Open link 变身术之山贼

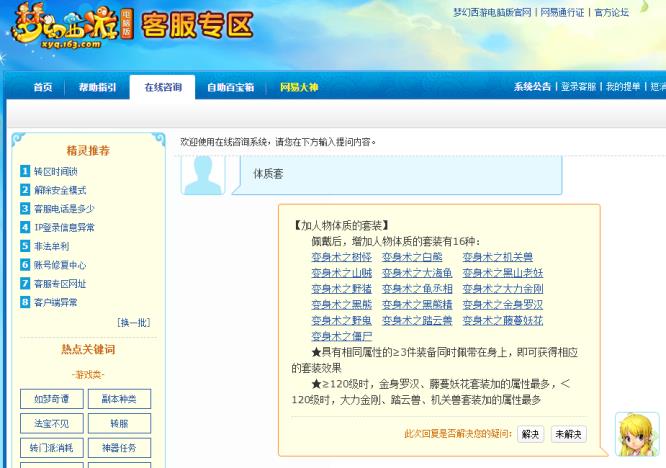(x=341, y=273)
